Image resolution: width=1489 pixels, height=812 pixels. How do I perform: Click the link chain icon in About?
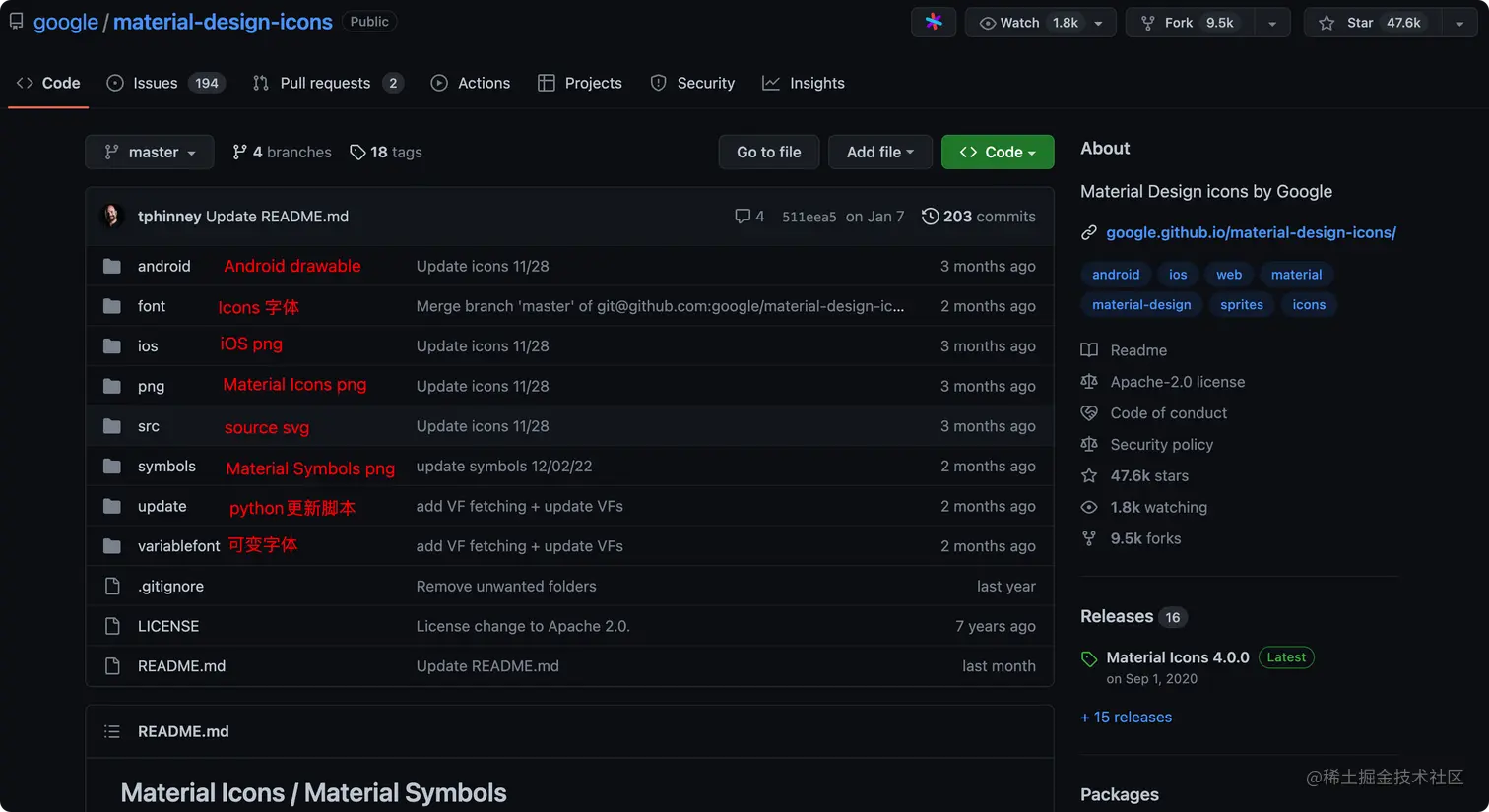pos(1089,233)
